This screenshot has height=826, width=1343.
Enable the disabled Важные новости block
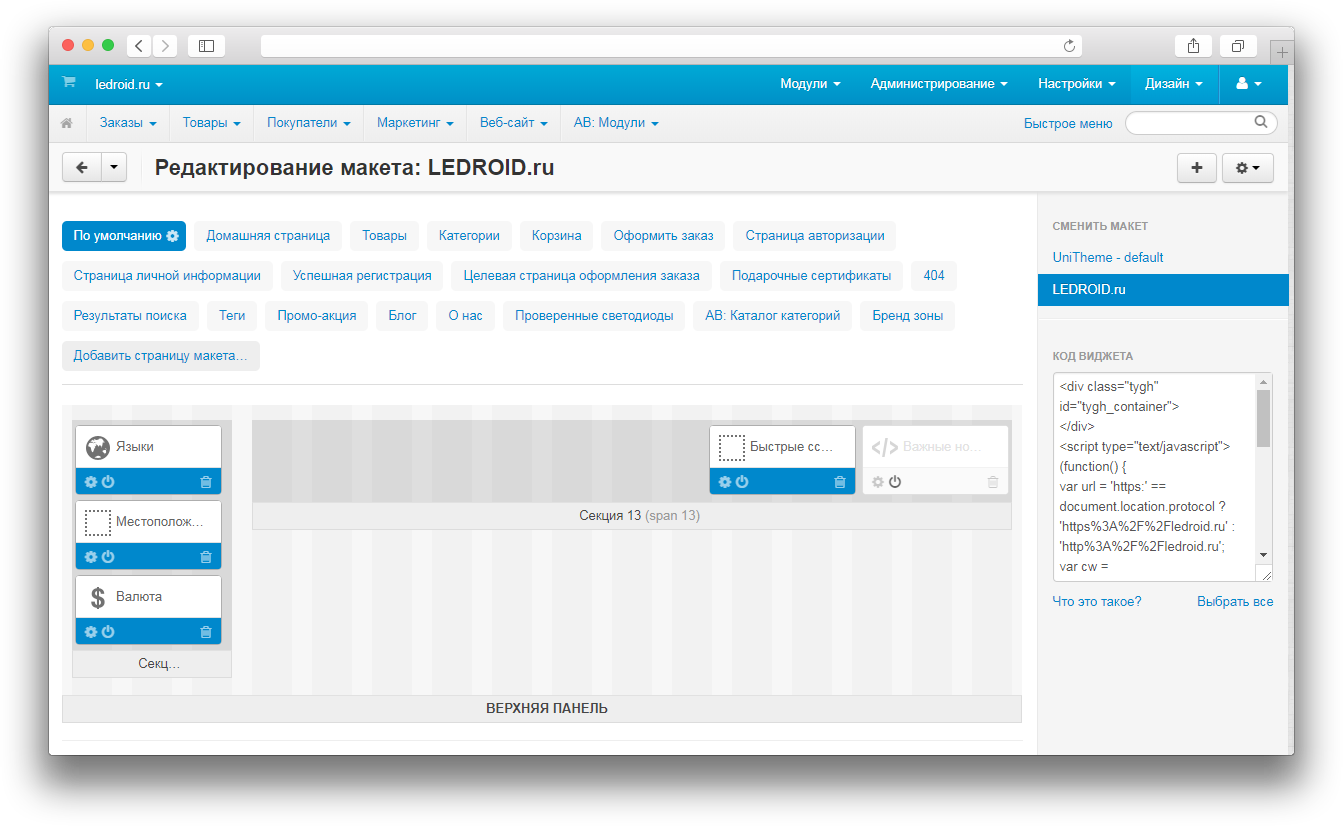pyautogui.click(x=895, y=482)
